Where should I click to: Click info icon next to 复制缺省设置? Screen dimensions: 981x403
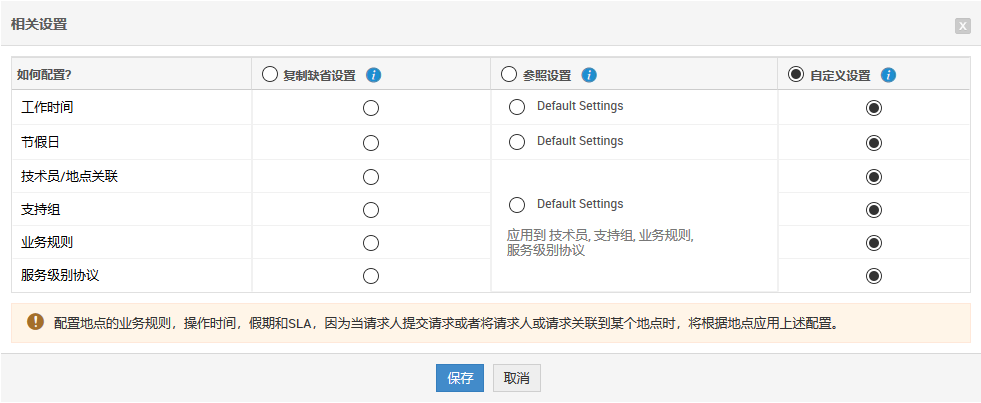[374, 75]
